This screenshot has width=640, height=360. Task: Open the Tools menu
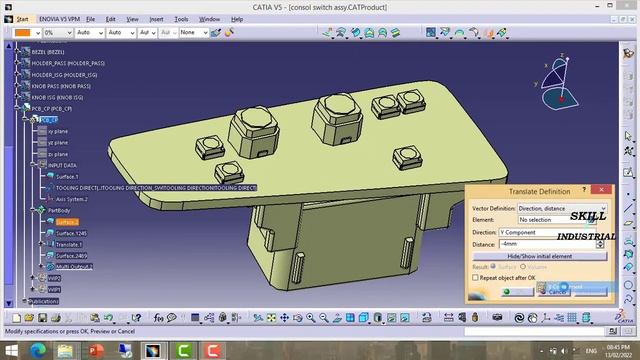pos(181,19)
